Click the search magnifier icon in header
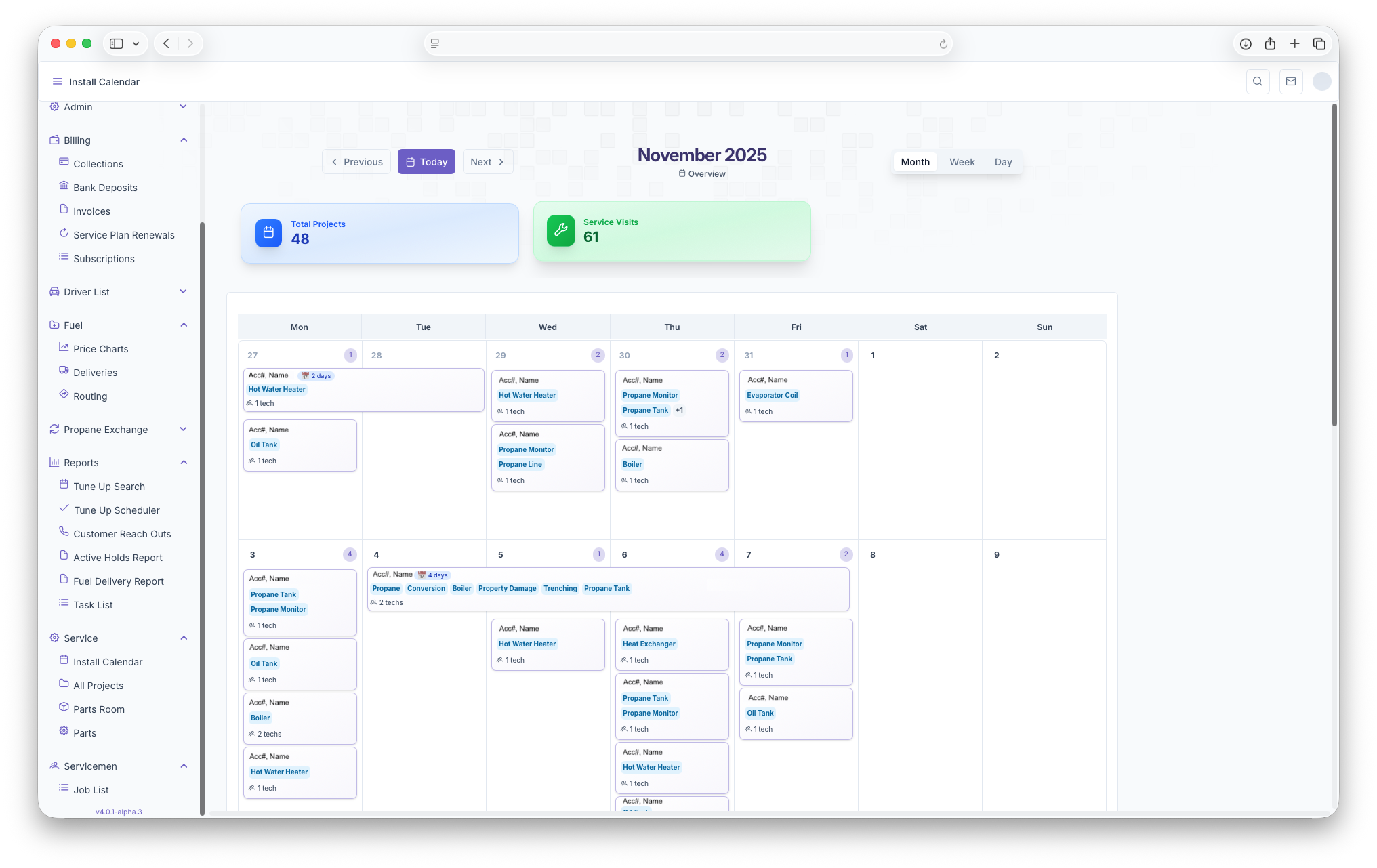 (1258, 81)
